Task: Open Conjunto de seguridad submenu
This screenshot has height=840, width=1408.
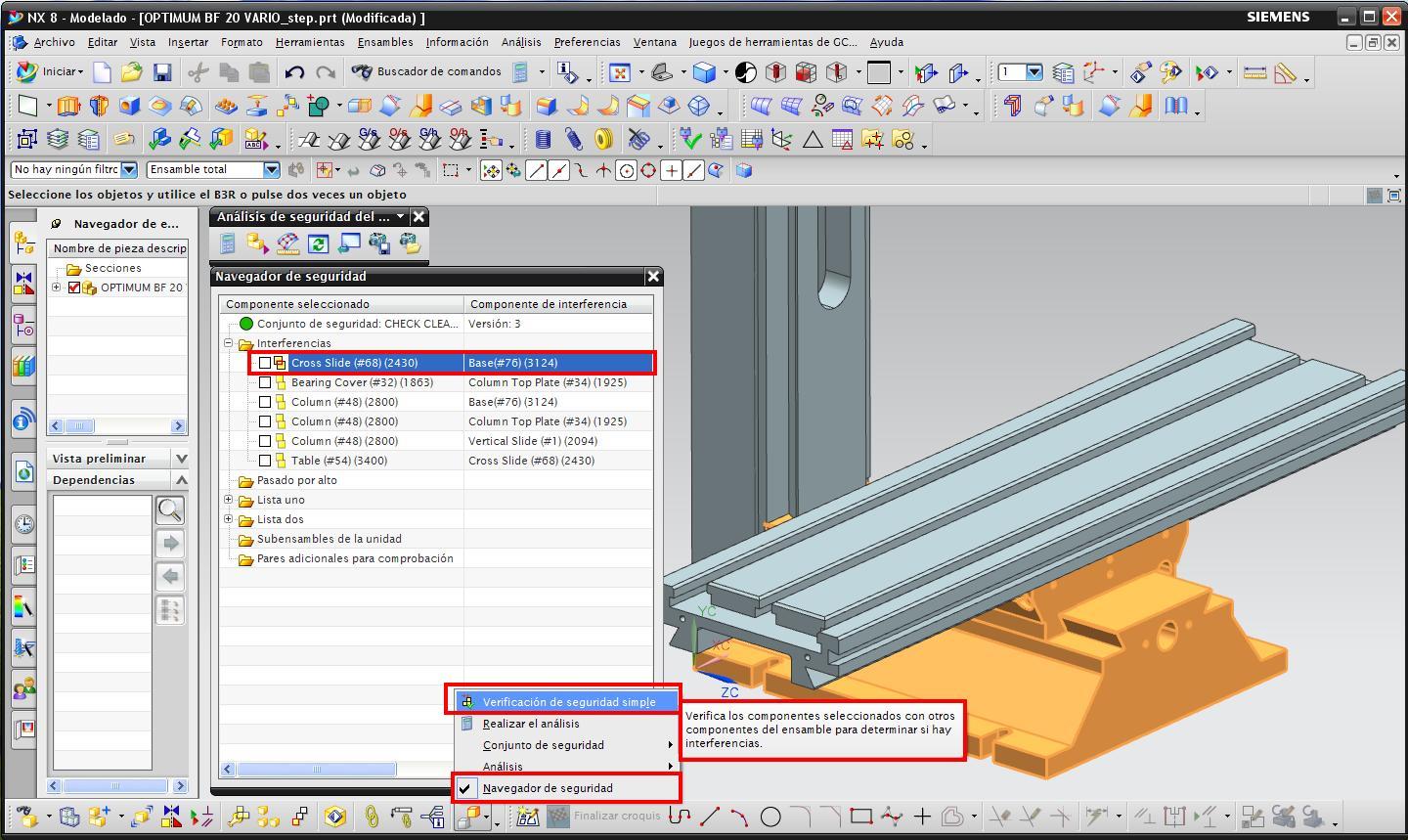Action: pyautogui.click(x=567, y=745)
